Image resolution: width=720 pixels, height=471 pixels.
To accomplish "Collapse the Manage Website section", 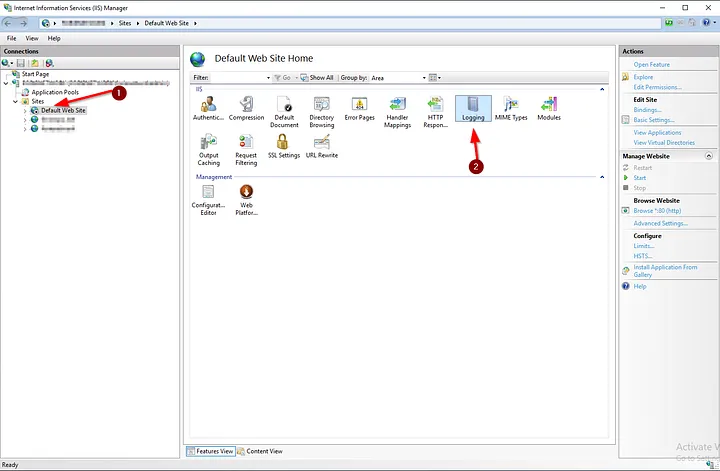I will point(708,156).
